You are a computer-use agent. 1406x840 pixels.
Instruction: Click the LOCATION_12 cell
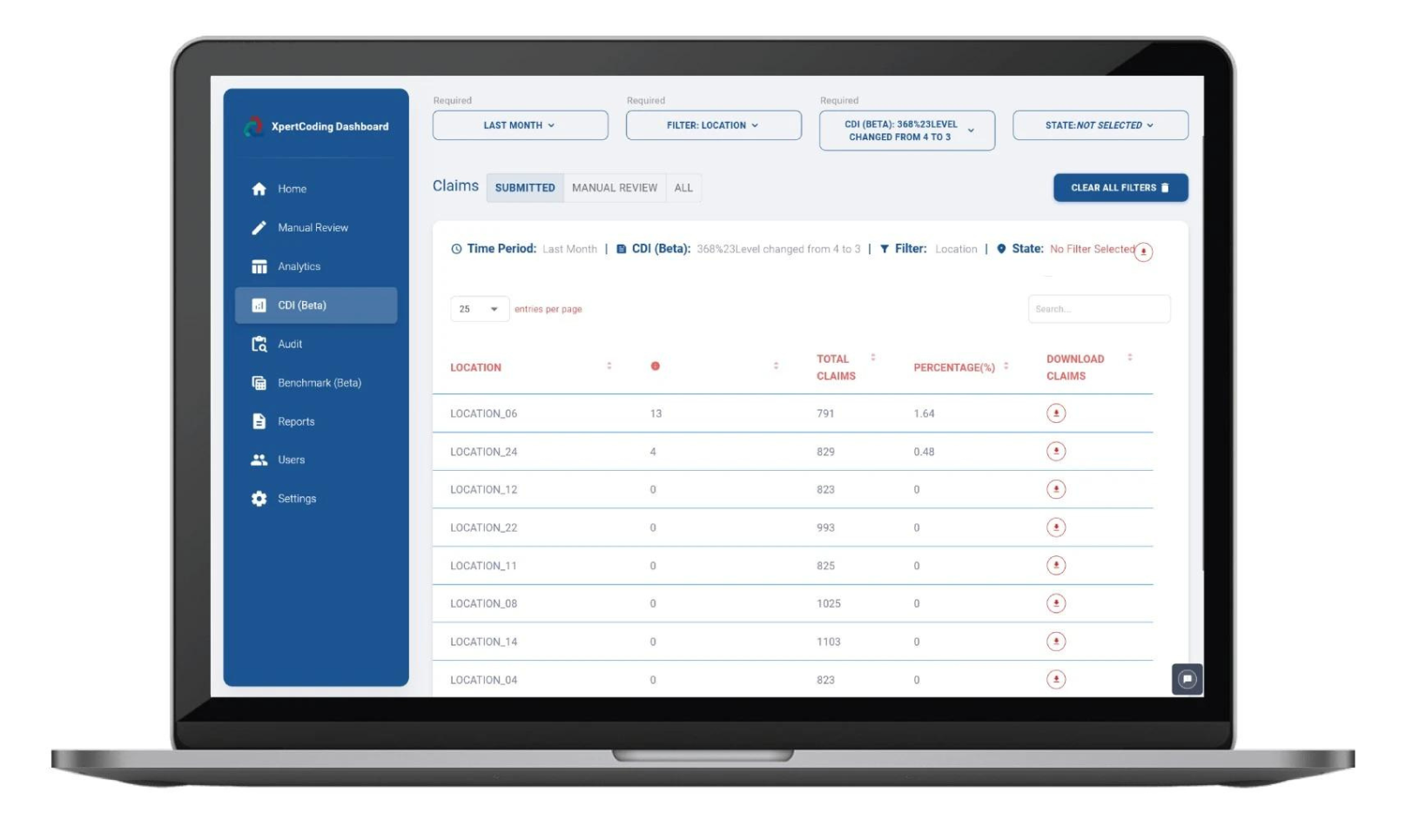coord(483,489)
